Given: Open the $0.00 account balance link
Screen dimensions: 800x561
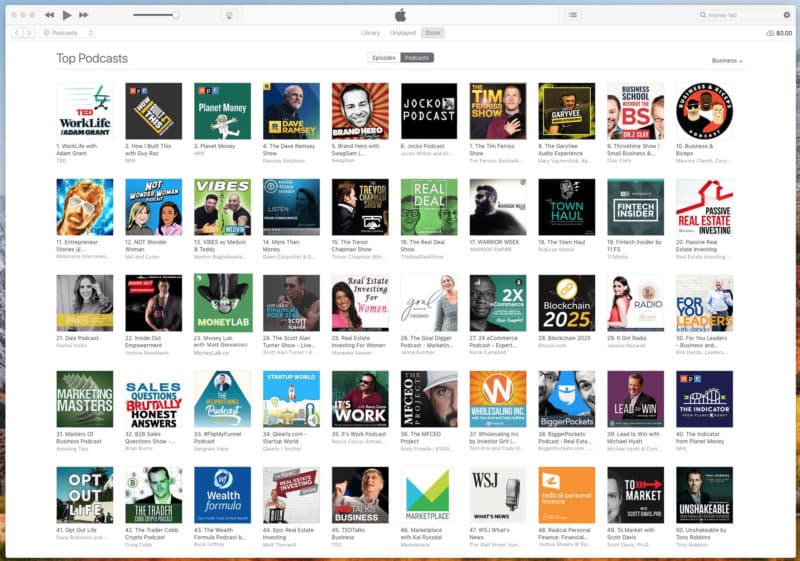Looking at the screenshot, I should pos(780,33).
